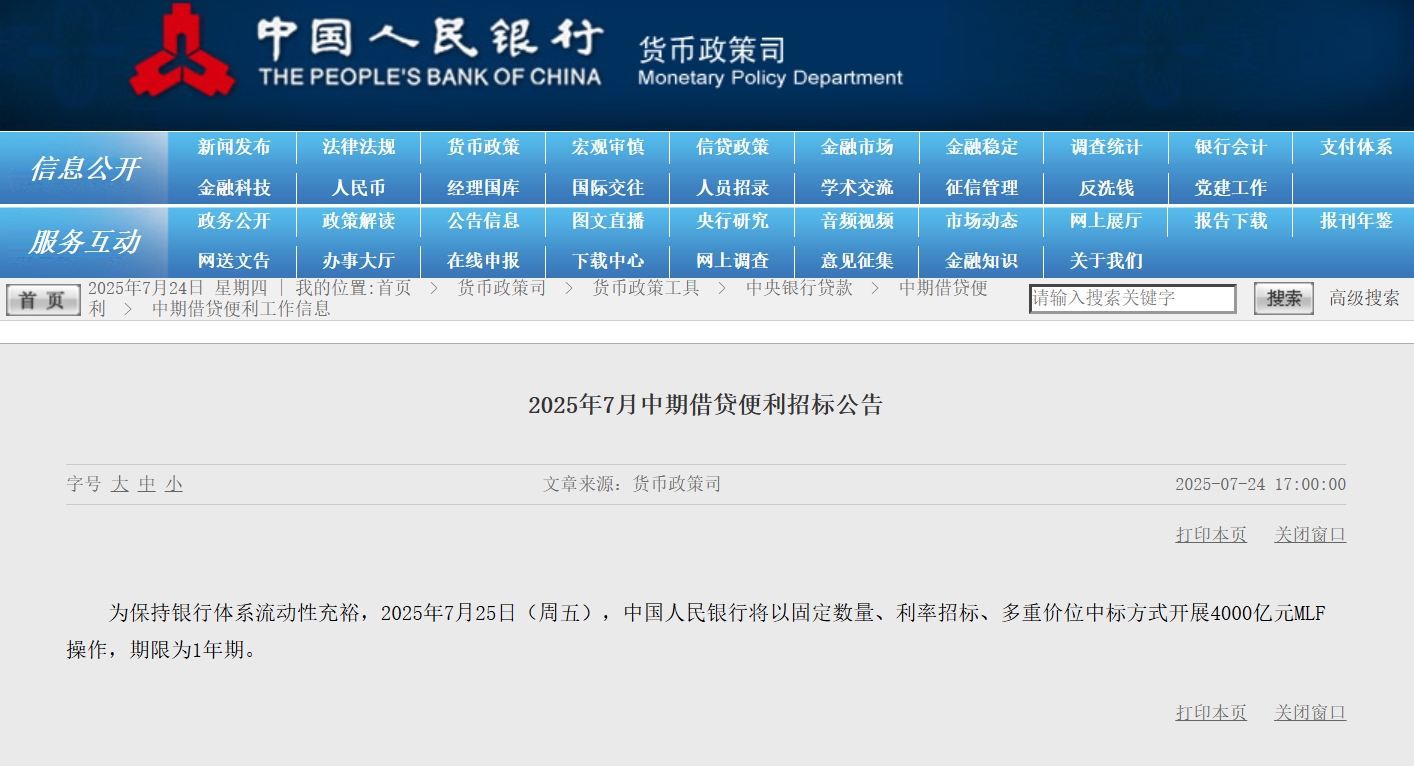Open the 货币政策 menu item
Screen dimensions: 1414x766
pyautogui.click(x=483, y=147)
